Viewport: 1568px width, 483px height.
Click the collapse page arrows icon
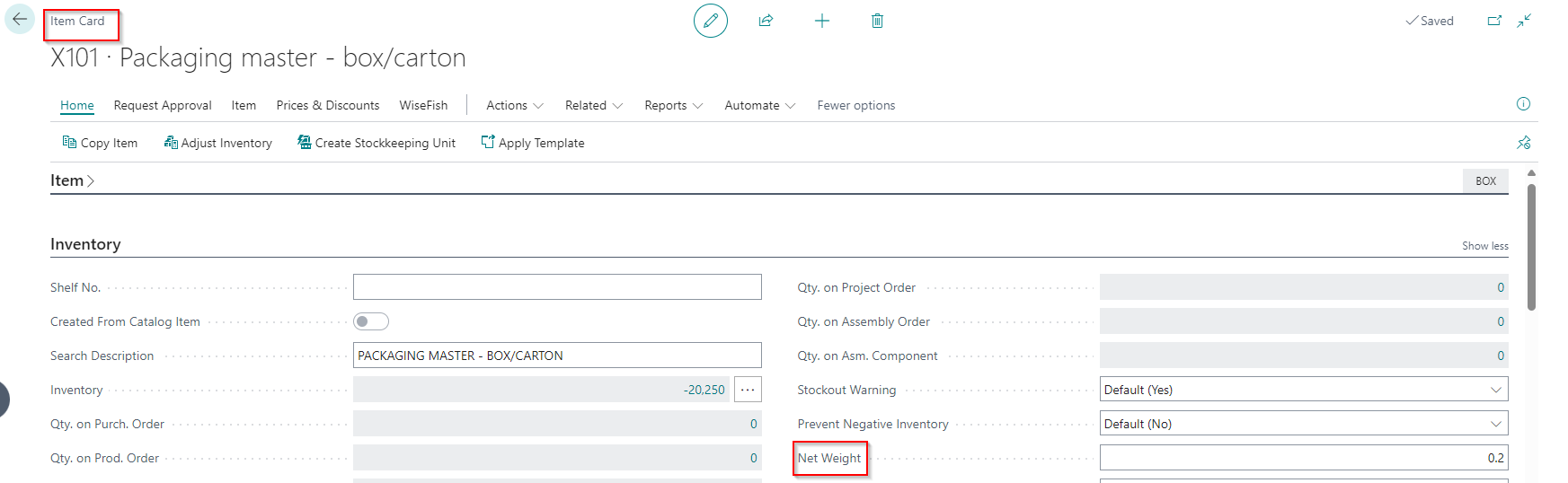click(x=1524, y=21)
